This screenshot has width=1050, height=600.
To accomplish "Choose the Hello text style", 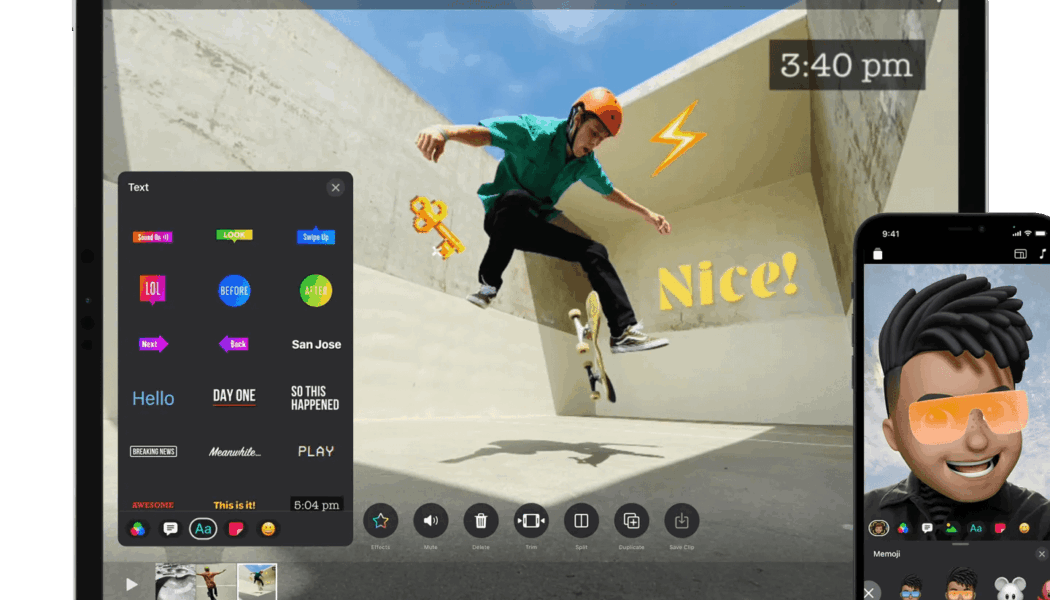I will pos(152,397).
